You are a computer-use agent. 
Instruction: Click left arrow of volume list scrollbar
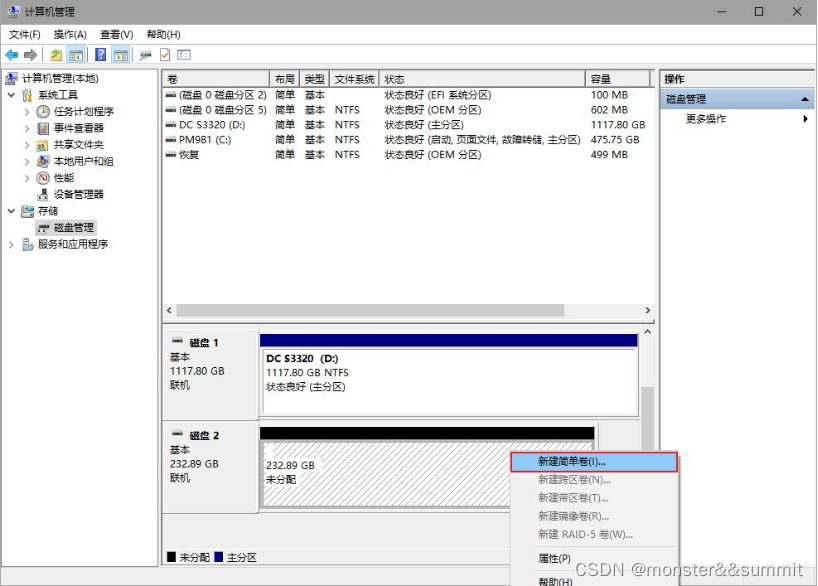(x=170, y=310)
